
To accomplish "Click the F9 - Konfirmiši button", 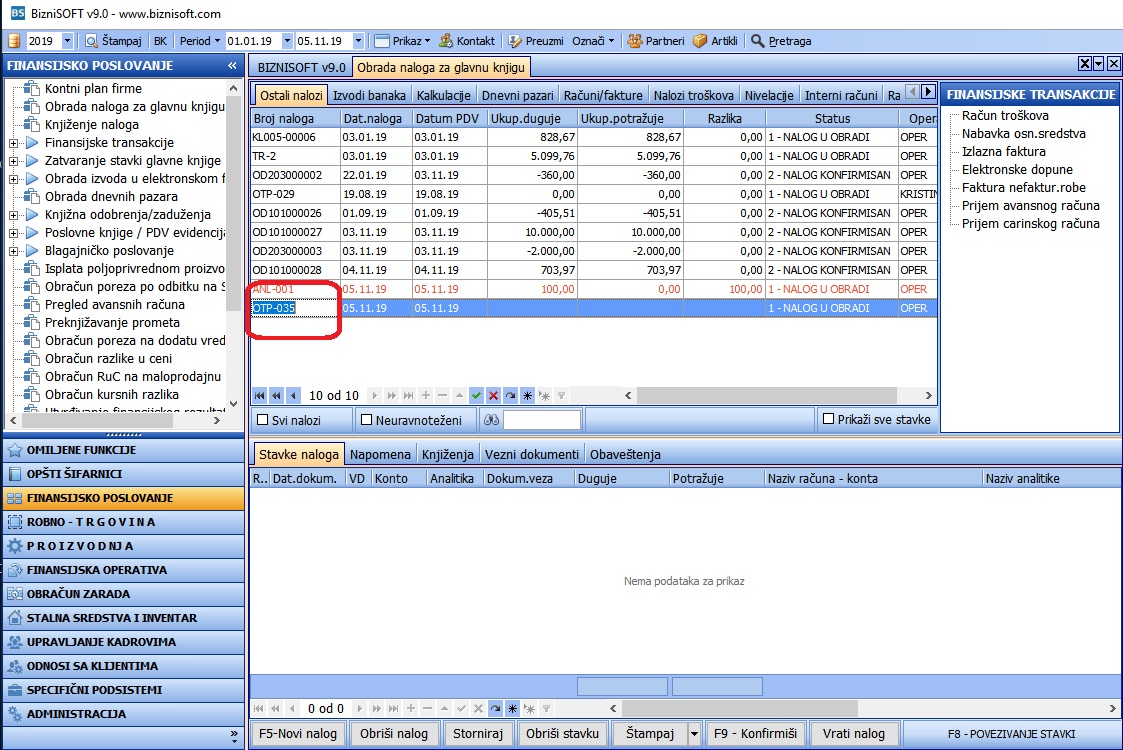I will 756,734.
